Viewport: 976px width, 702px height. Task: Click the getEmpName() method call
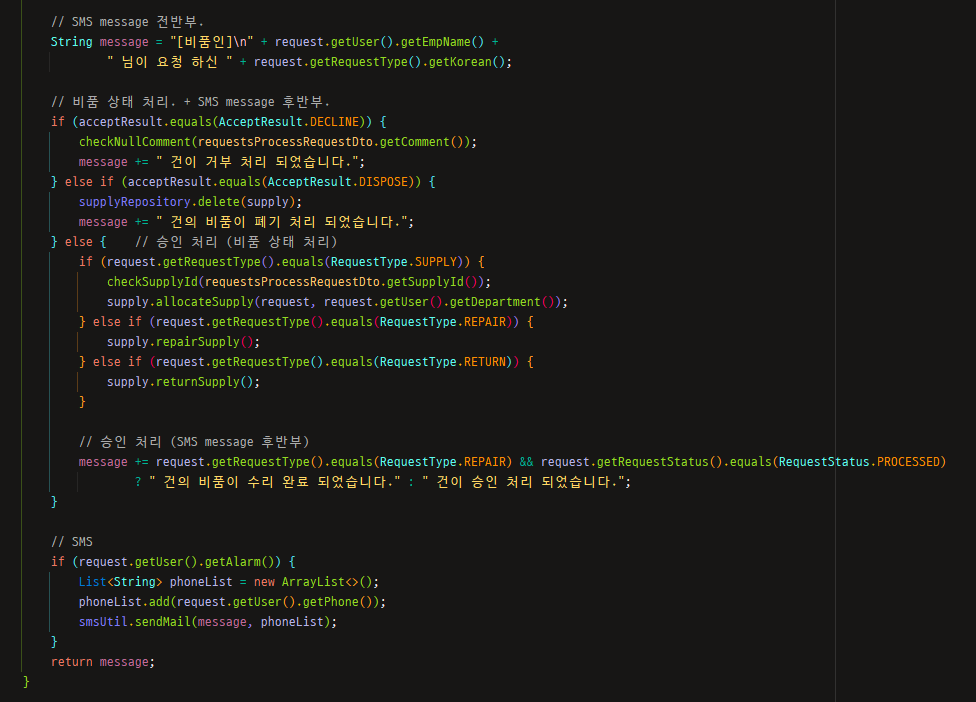point(442,42)
